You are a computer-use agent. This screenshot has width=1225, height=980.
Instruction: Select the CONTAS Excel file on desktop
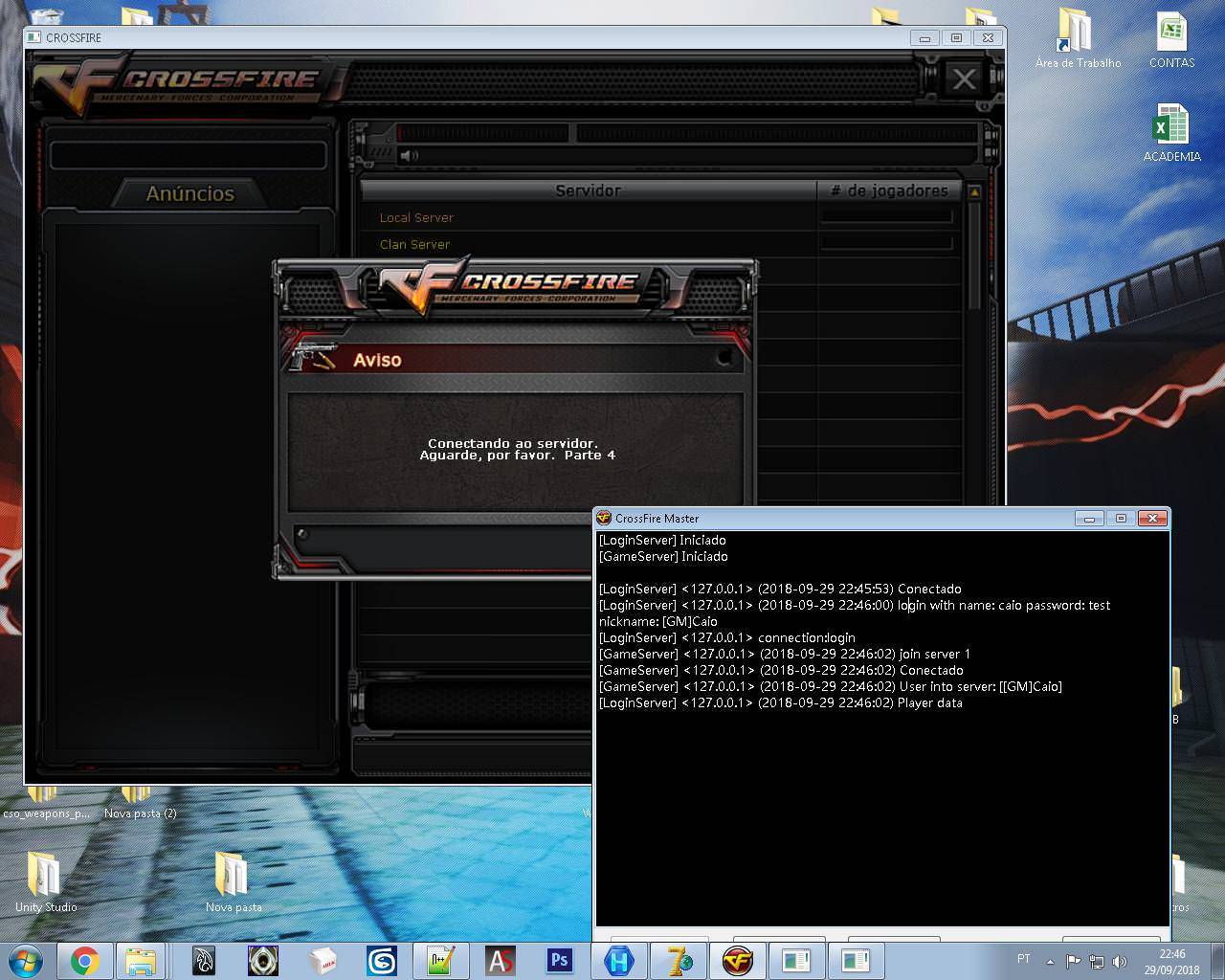pyautogui.click(x=1171, y=40)
